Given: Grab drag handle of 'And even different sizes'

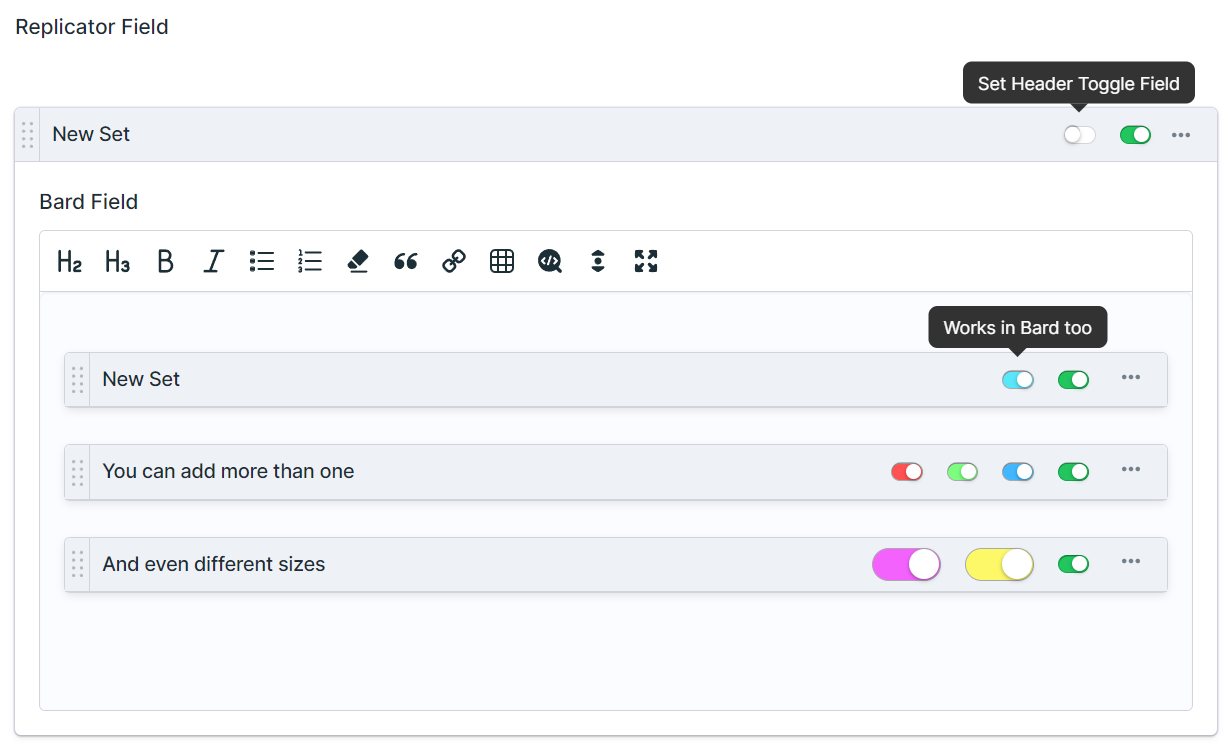Looking at the screenshot, I should coord(77,564).
